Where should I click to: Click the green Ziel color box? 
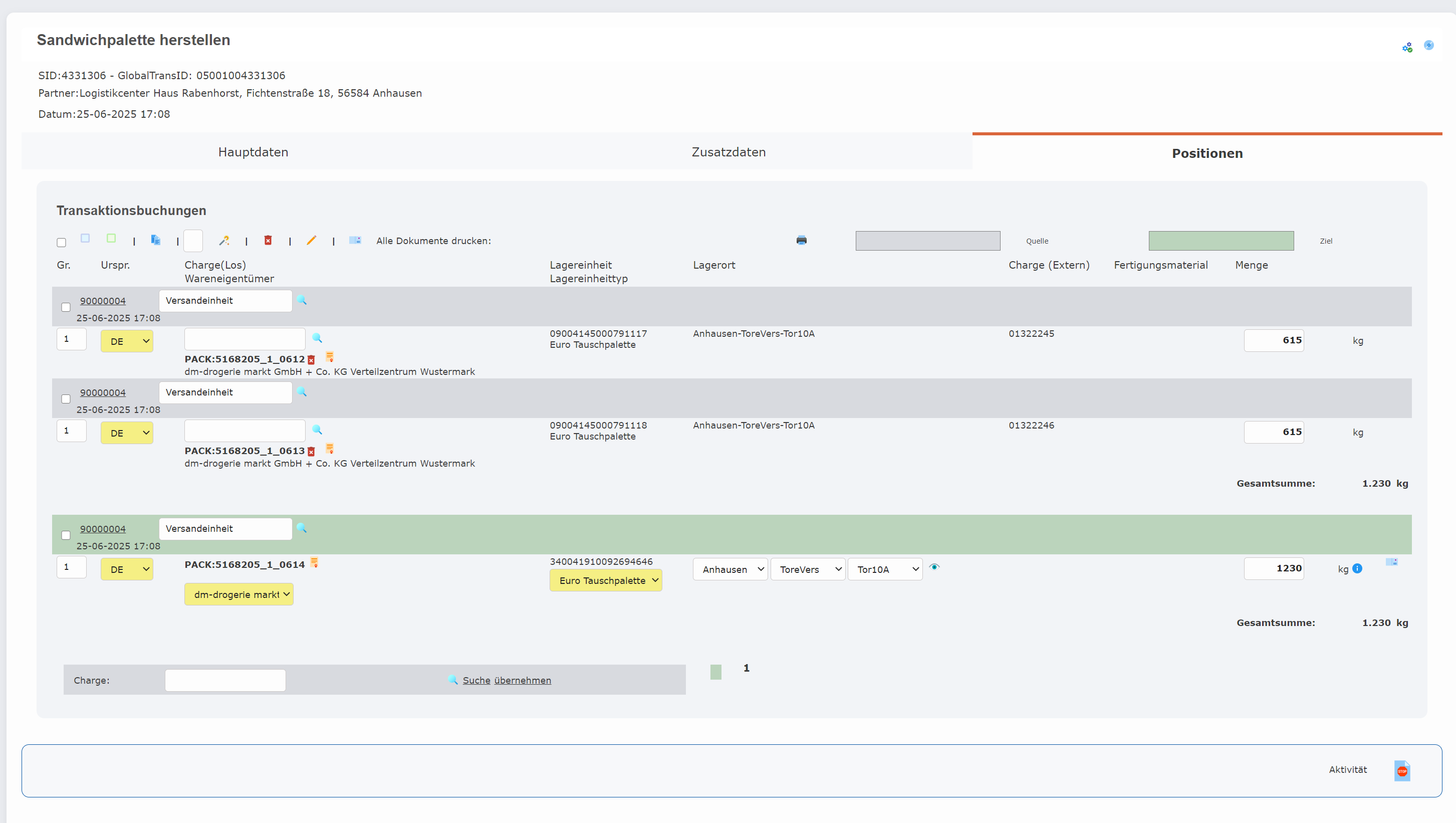pyautogui.click(x=1221, y=241)
